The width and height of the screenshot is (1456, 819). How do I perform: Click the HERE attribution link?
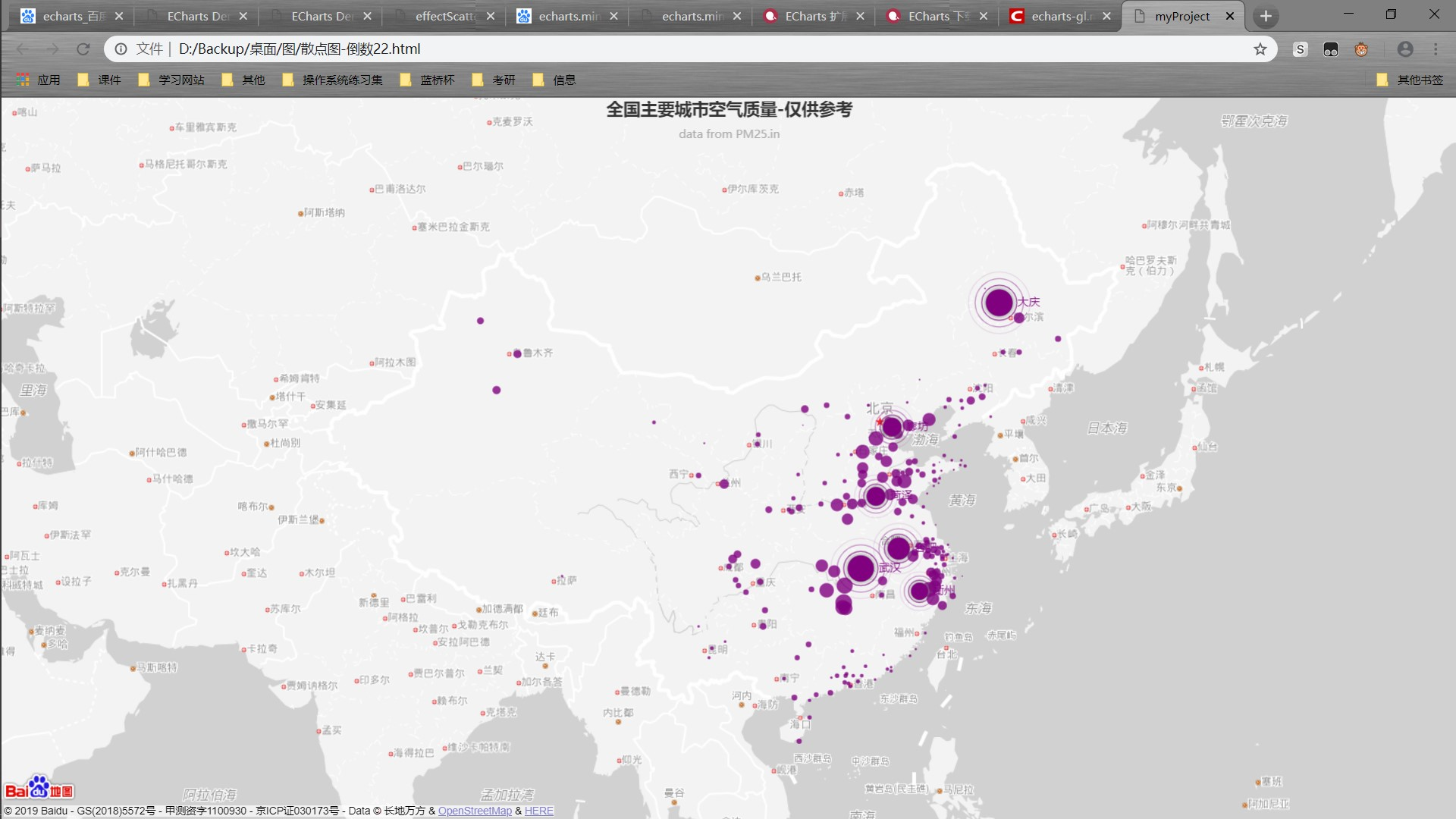click(x=539, y=811)
